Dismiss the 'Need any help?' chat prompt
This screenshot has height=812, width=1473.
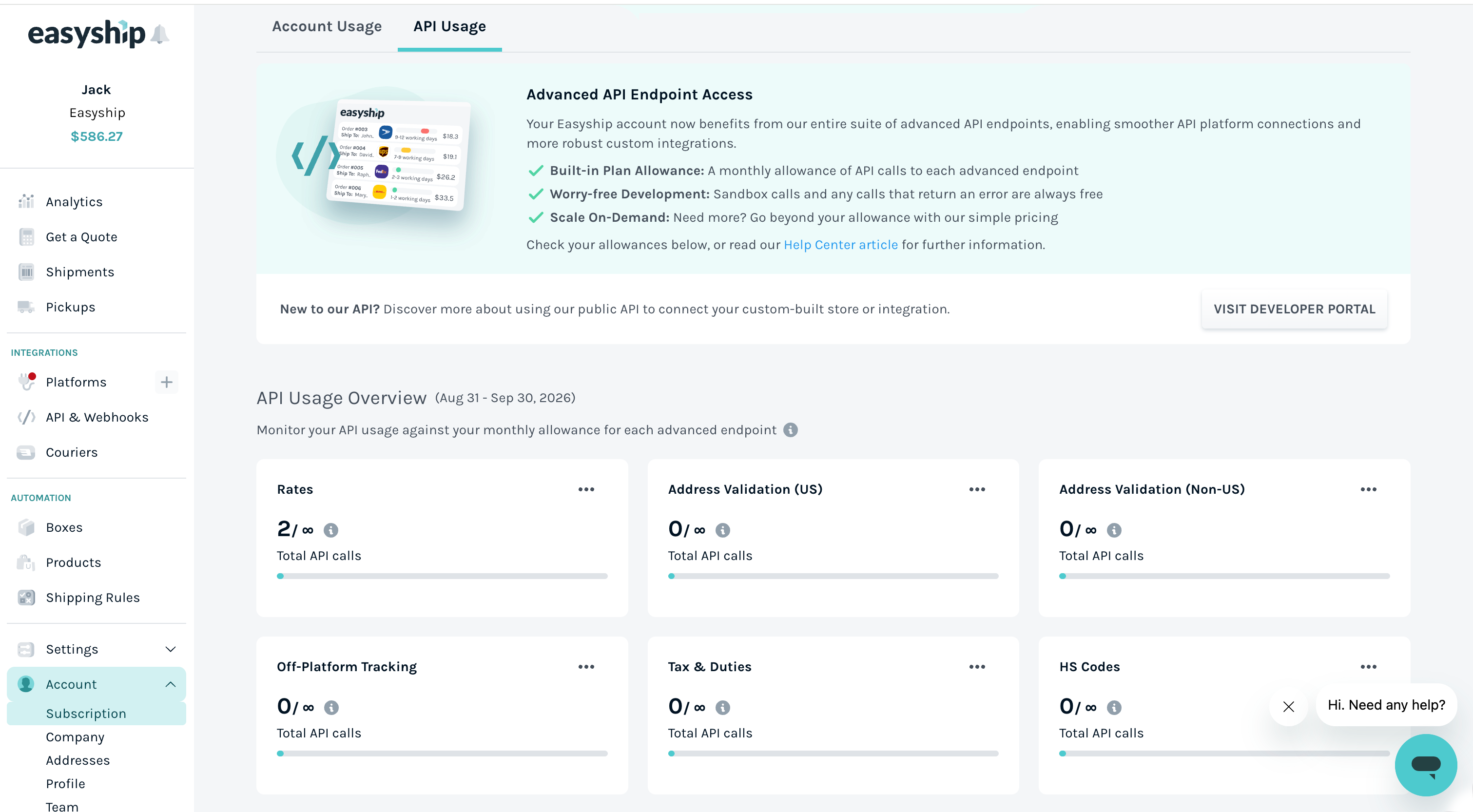tap(1289, 707)
